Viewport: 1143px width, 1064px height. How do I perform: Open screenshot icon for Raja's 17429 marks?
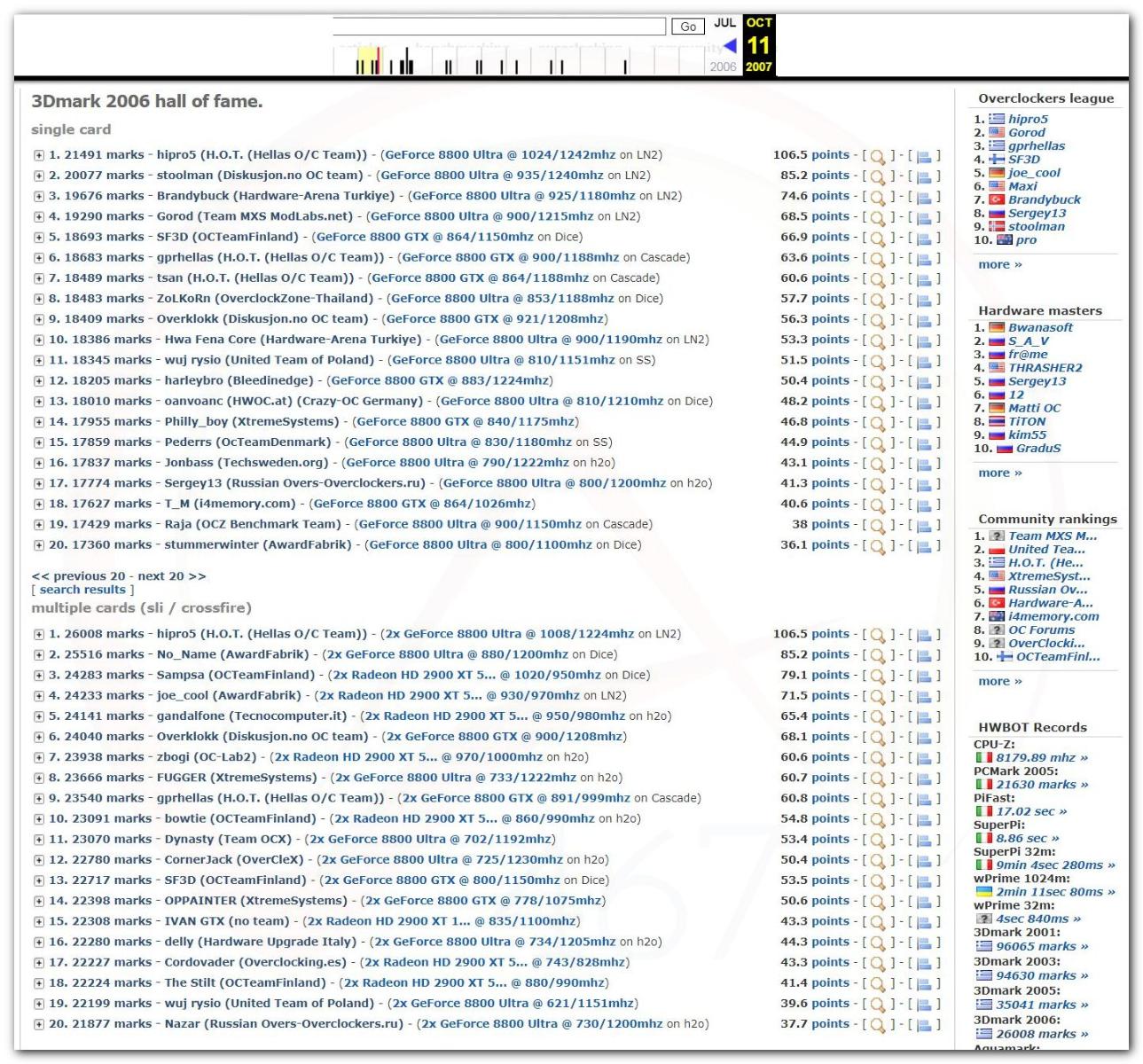click(924, 525)
